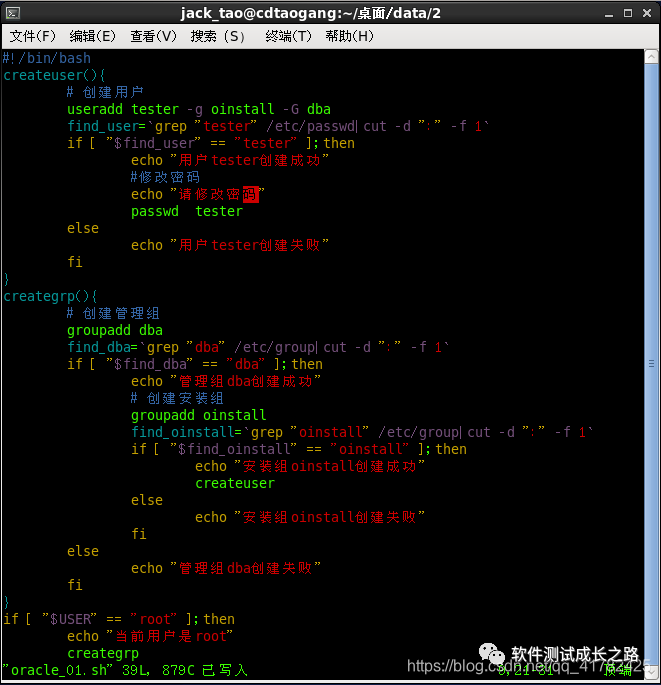Viewport: 661px width, 685px height.
Task: Maximize the terminal window
Action: (x=628, y=13)
